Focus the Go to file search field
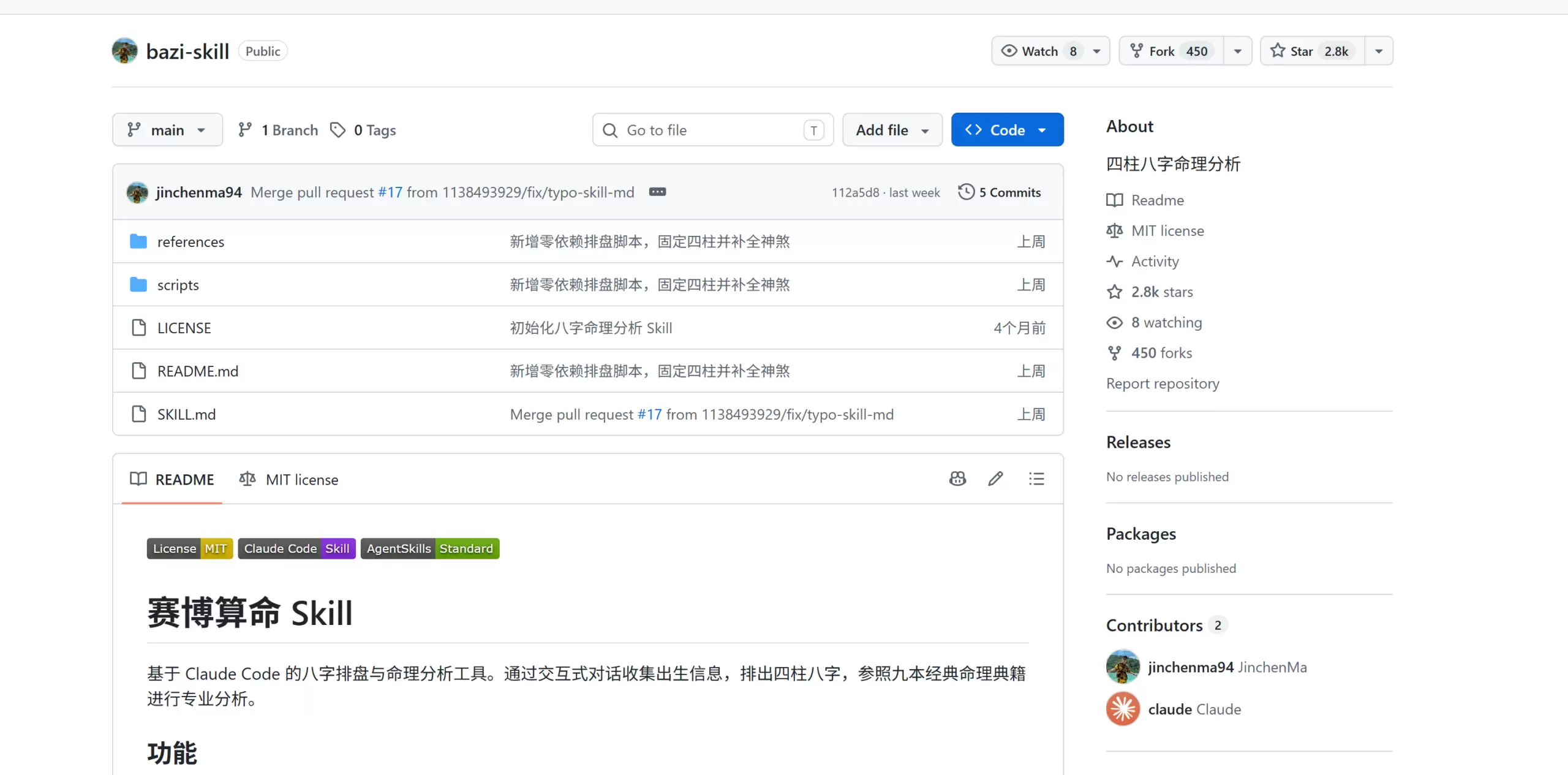Screen dimensions: 1568x775 [x=713, y=130]
